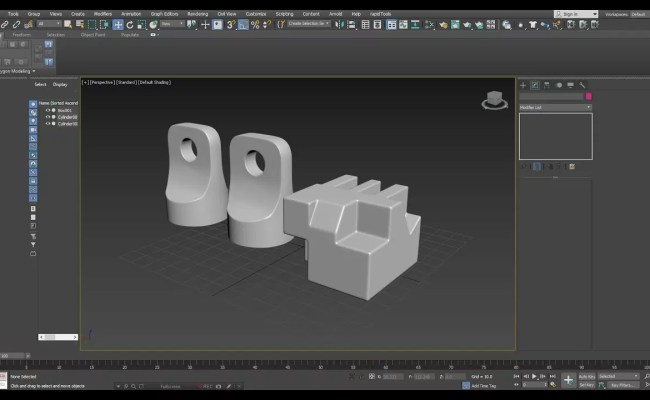The width and height of the screenshot is (650, 400).
Task: Open the Layer Explorer toggle icon
Action: tap(377, 25)
